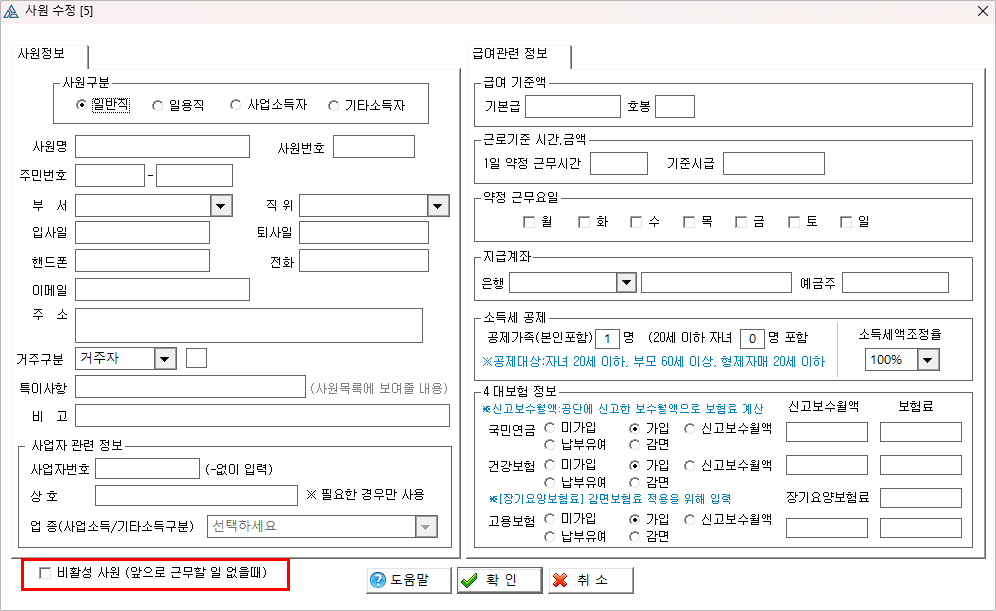Open the 부서 dropdown list
Viewport: 996px width, 611px height.
click(x=221, y=206)
